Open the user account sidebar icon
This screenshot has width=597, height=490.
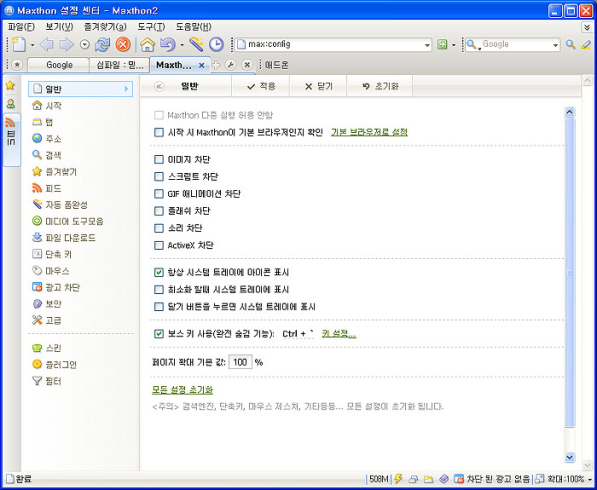[x=11, y=104]
